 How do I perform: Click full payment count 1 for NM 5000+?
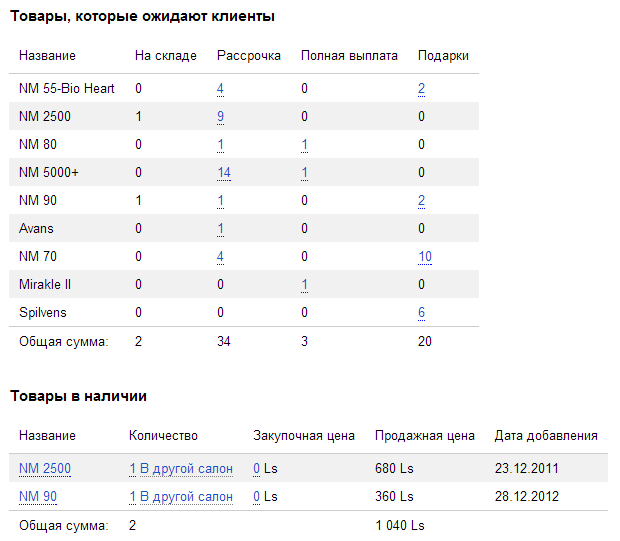(304, 173)
